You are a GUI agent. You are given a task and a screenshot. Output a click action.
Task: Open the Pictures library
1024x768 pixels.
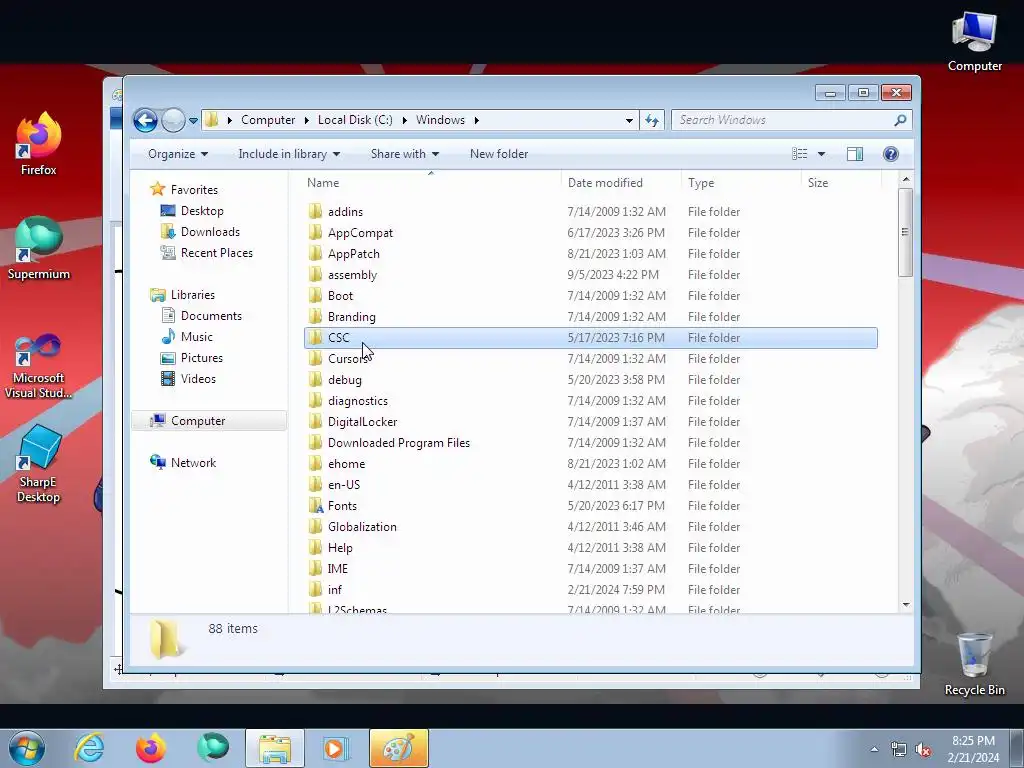pos(202,357)
